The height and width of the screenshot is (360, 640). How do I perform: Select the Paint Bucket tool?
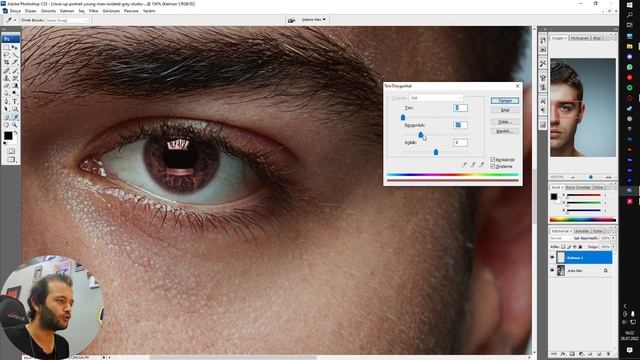[x=15, y=85]
